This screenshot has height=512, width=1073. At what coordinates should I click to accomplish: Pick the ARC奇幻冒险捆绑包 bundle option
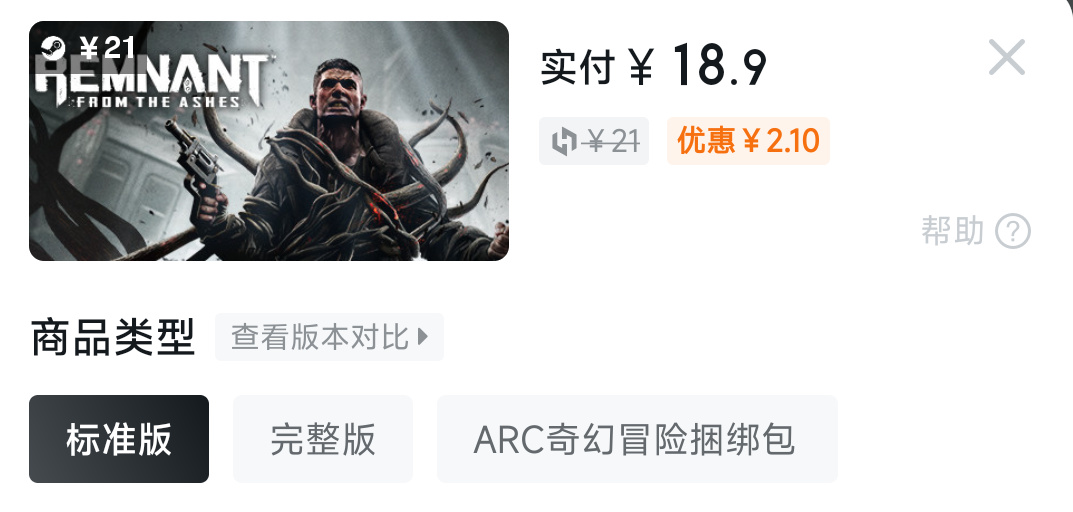637,439
